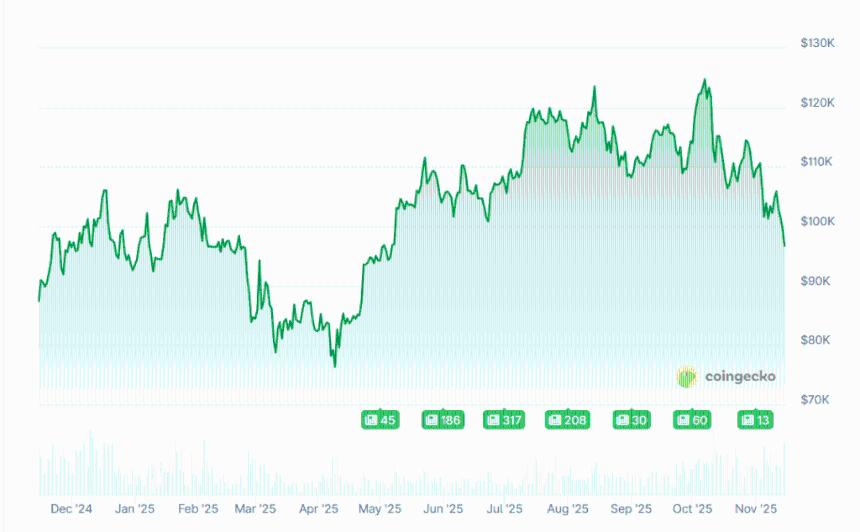
Task: Click the Jul '25 date label
Action: (x=505, y=509)
